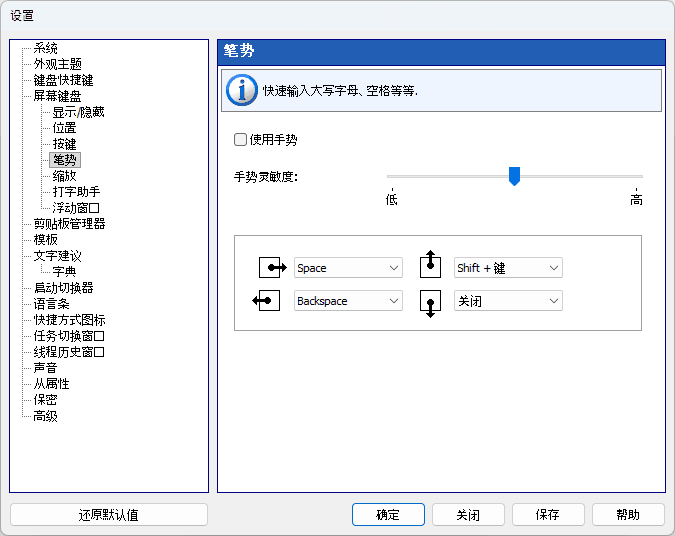Open 快捷方式图标 settings page

pyautogui.click(x=69, y=320)
